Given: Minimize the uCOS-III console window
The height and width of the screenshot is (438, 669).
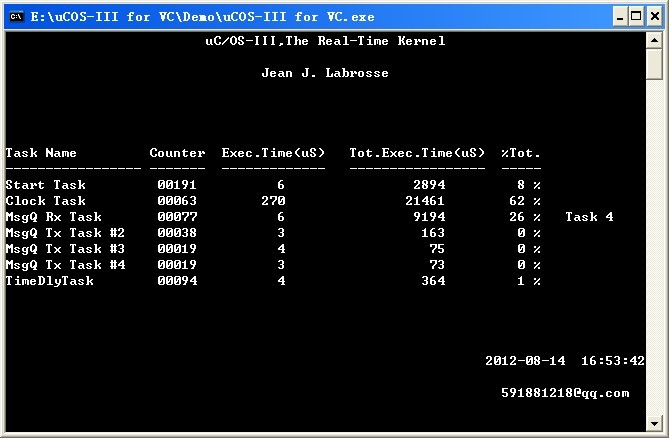Looking at the screenshot, I should tap(620, 17).
